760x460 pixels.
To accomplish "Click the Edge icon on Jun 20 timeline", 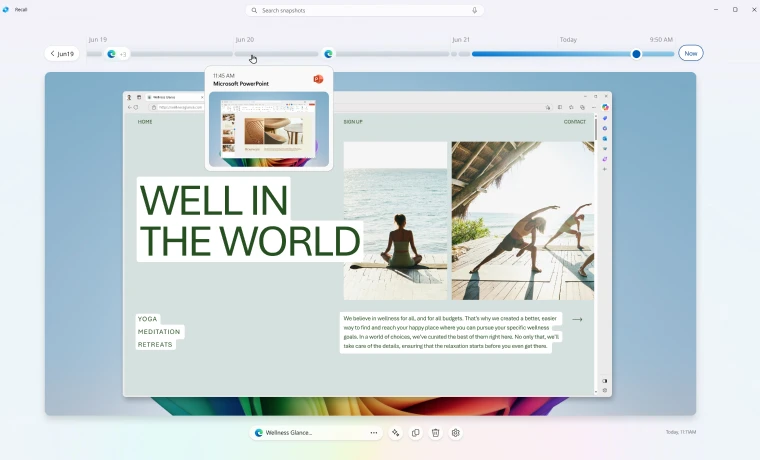I will pyautogui.click(x=328, y=54).
